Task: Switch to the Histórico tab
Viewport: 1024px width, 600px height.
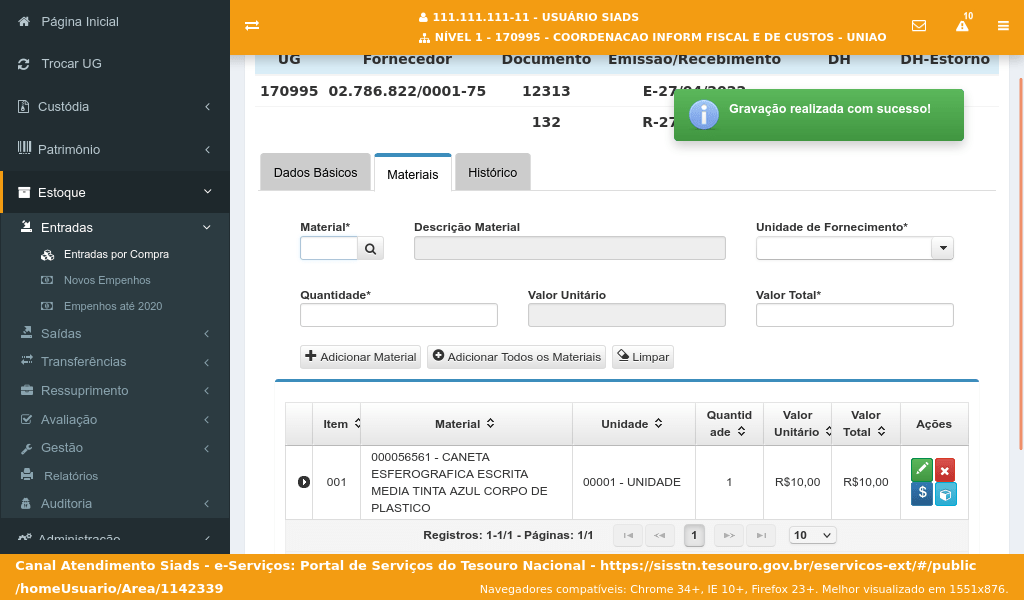Action: tap(492, 172)
